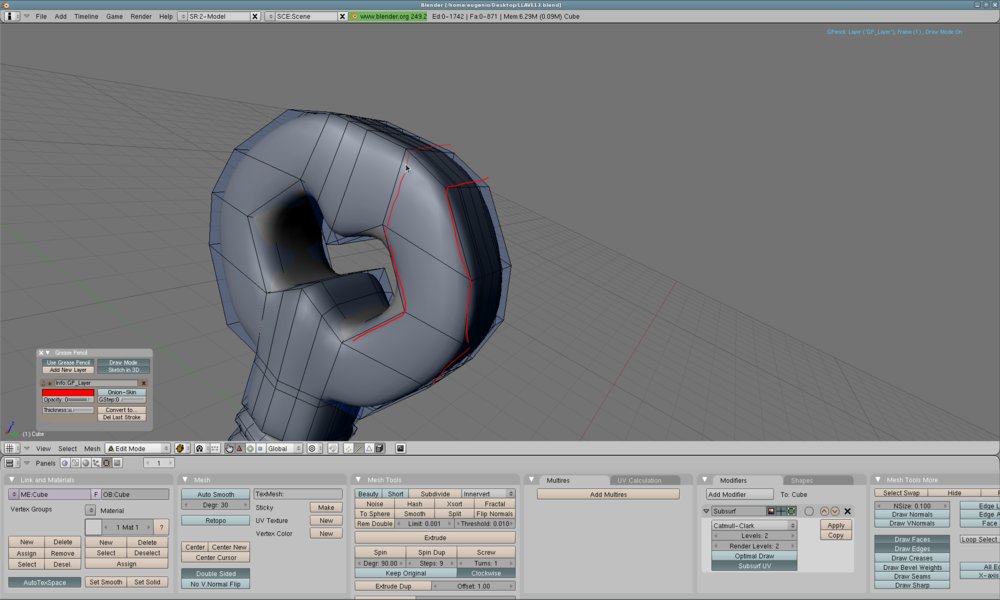Image resolution: width=1000 pixels, height=600 pixels.
Task: Click the Add Multires button
Action: (608, 495)
